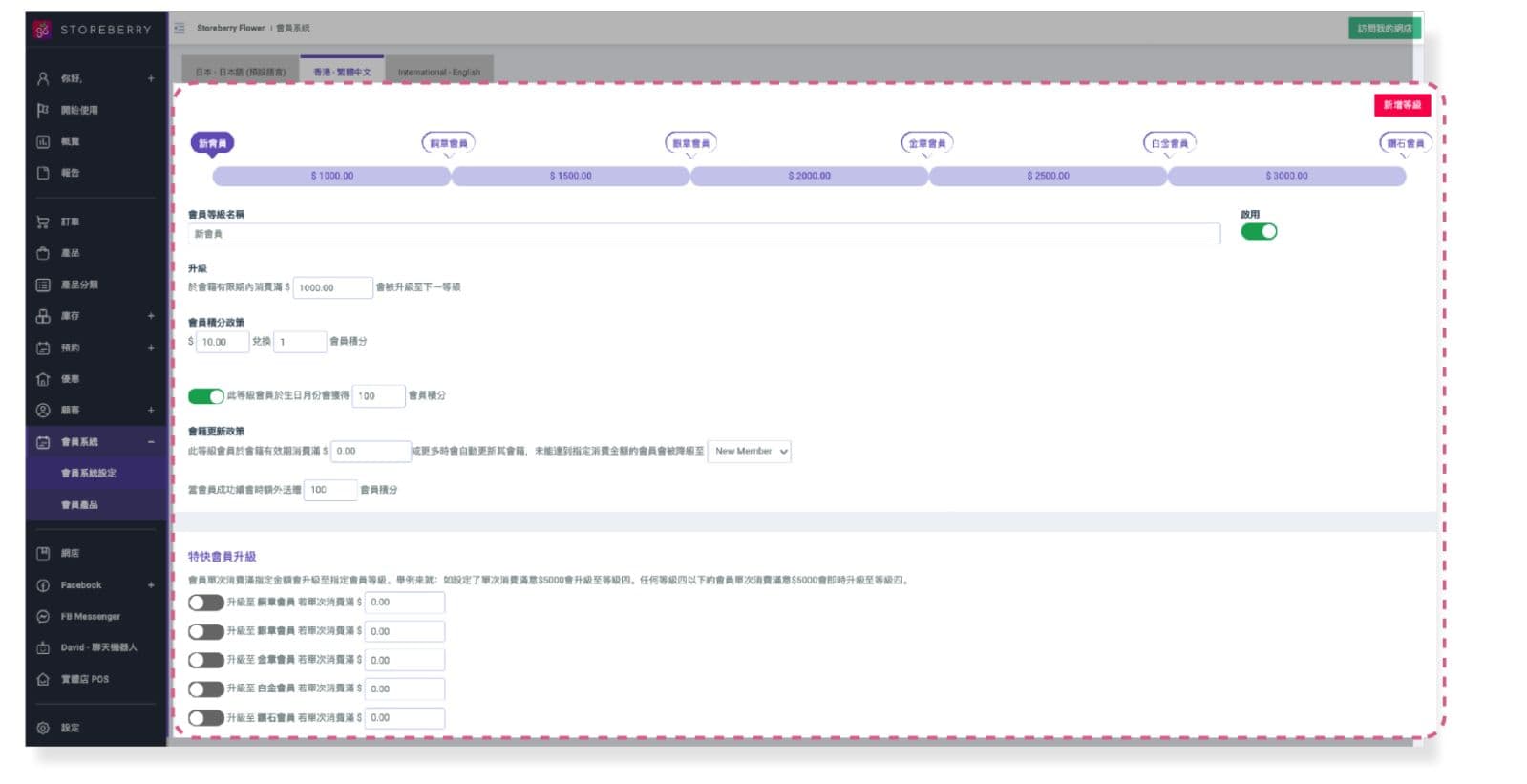Screen dimensions: 1527x784
Task: Click the FB Messenger icon
Action: [43, 617]
